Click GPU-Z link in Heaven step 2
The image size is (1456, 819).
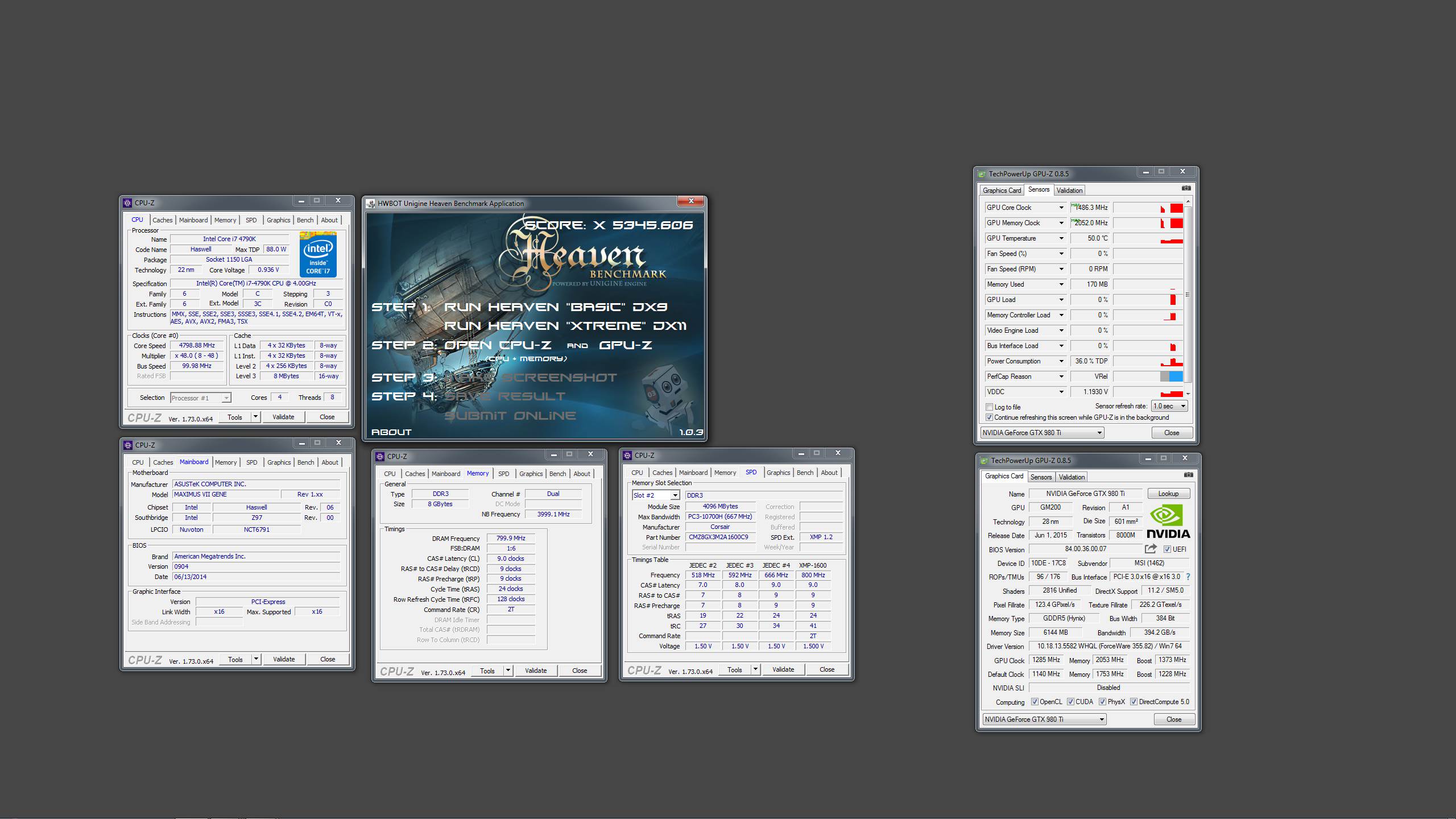[x=626, y=345]
